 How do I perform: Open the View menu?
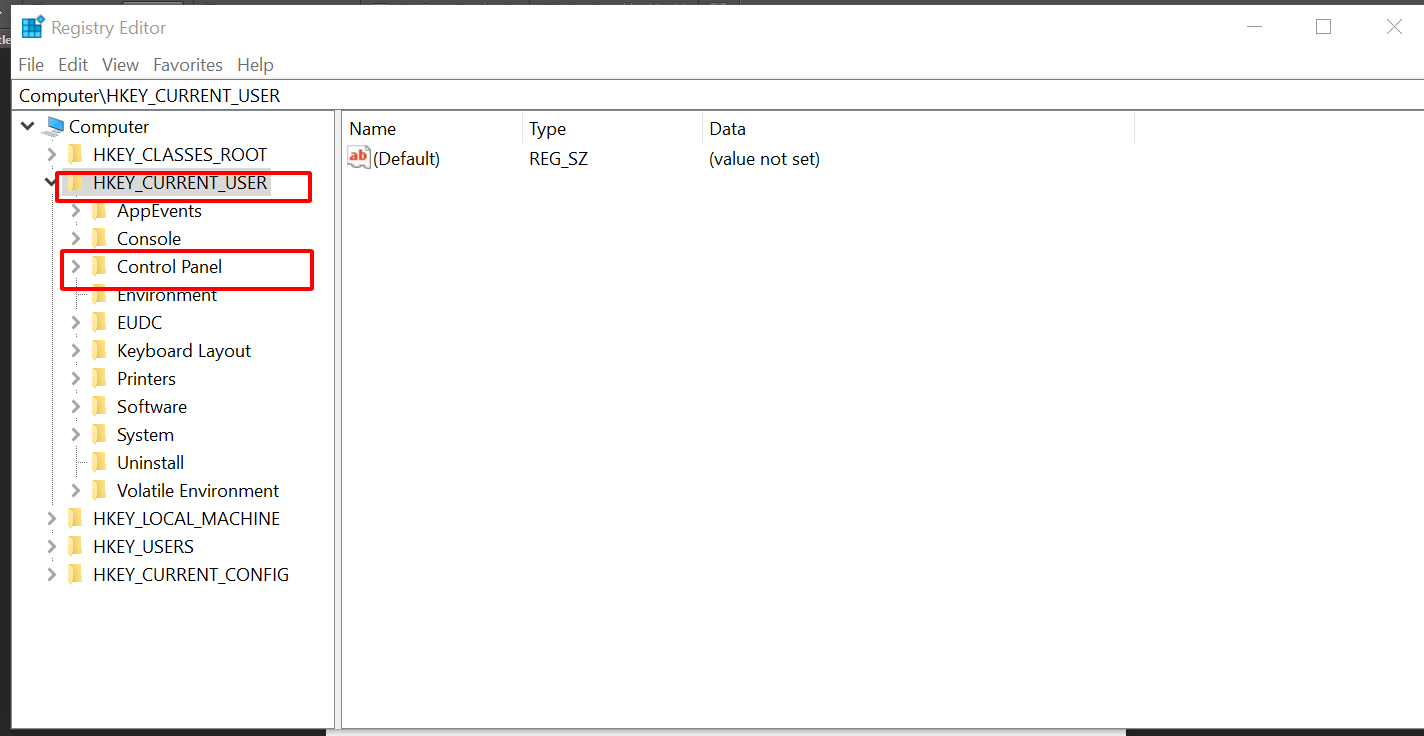120,65
